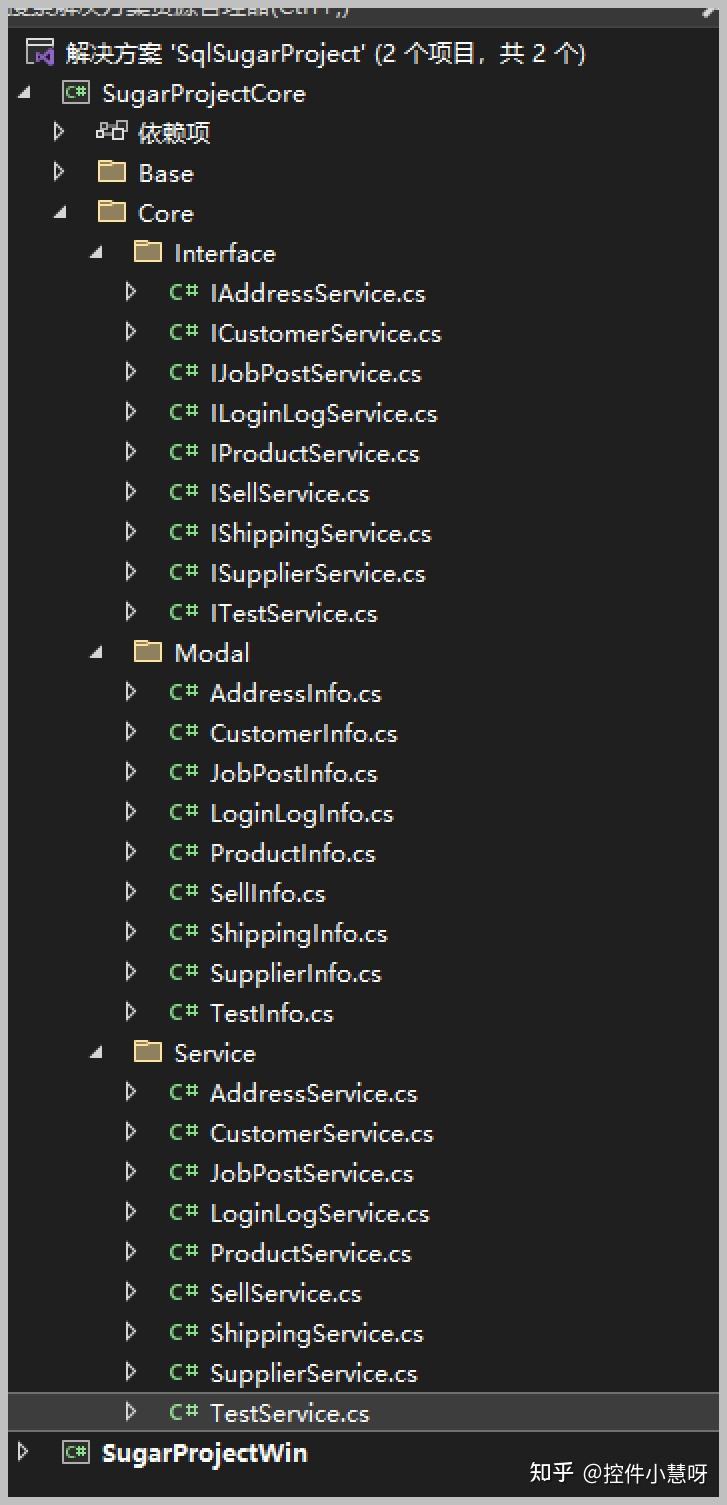The height and width of the screenshot is (1505, 727).
Task: Select LoginLogService.cs in the Service folder
Action: click(x=319, y=1213)
